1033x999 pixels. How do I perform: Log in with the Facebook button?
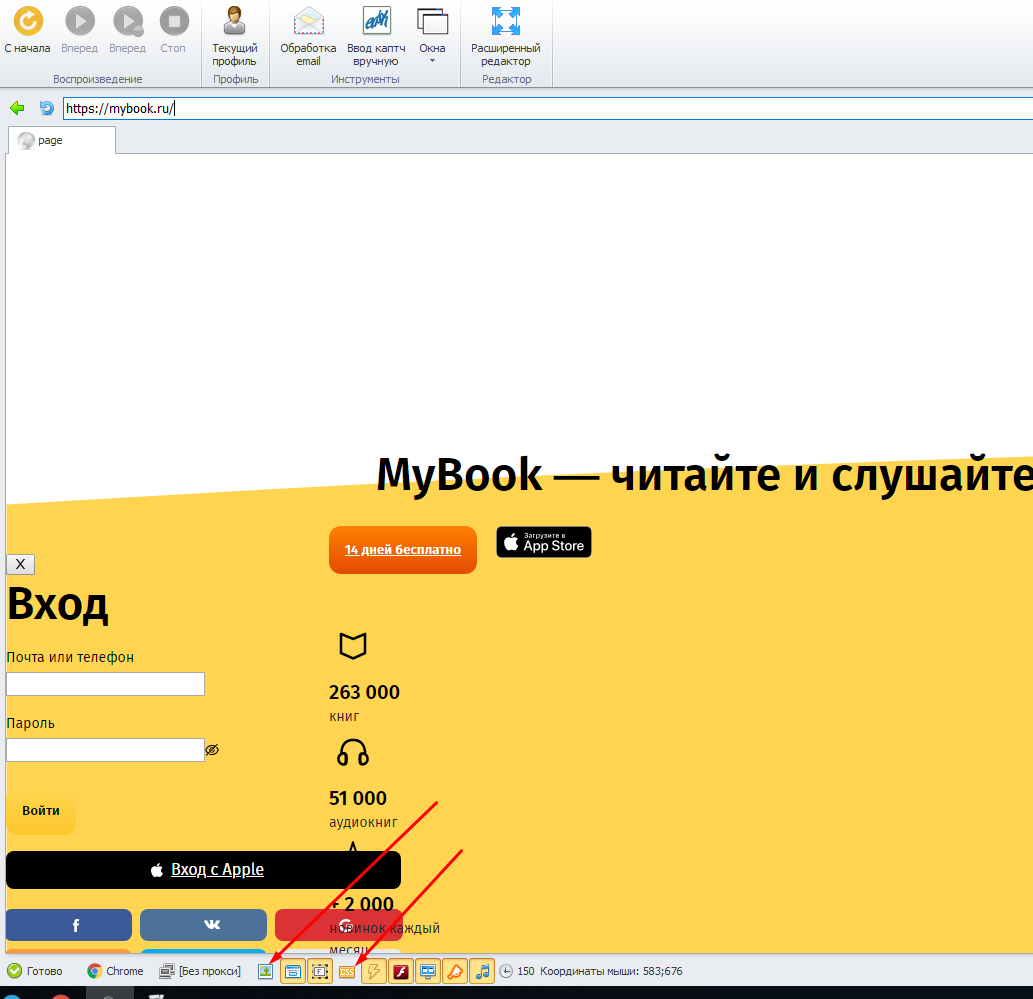(x=69, y=925)
